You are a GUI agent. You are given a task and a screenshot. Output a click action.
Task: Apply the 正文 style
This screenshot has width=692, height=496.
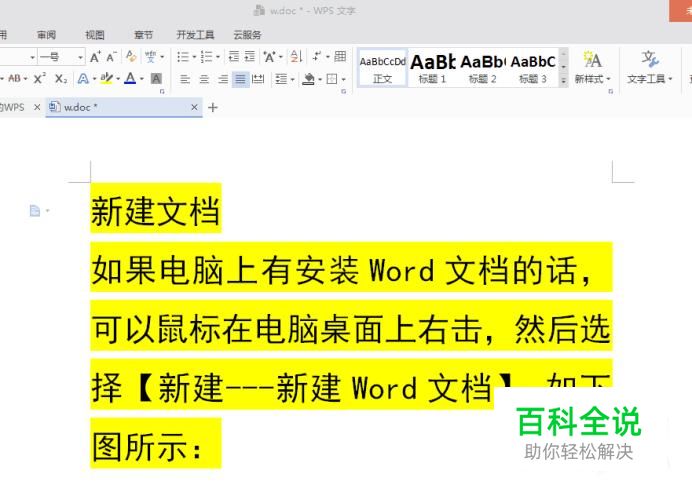pyautogui.click(x=382, y=68)
